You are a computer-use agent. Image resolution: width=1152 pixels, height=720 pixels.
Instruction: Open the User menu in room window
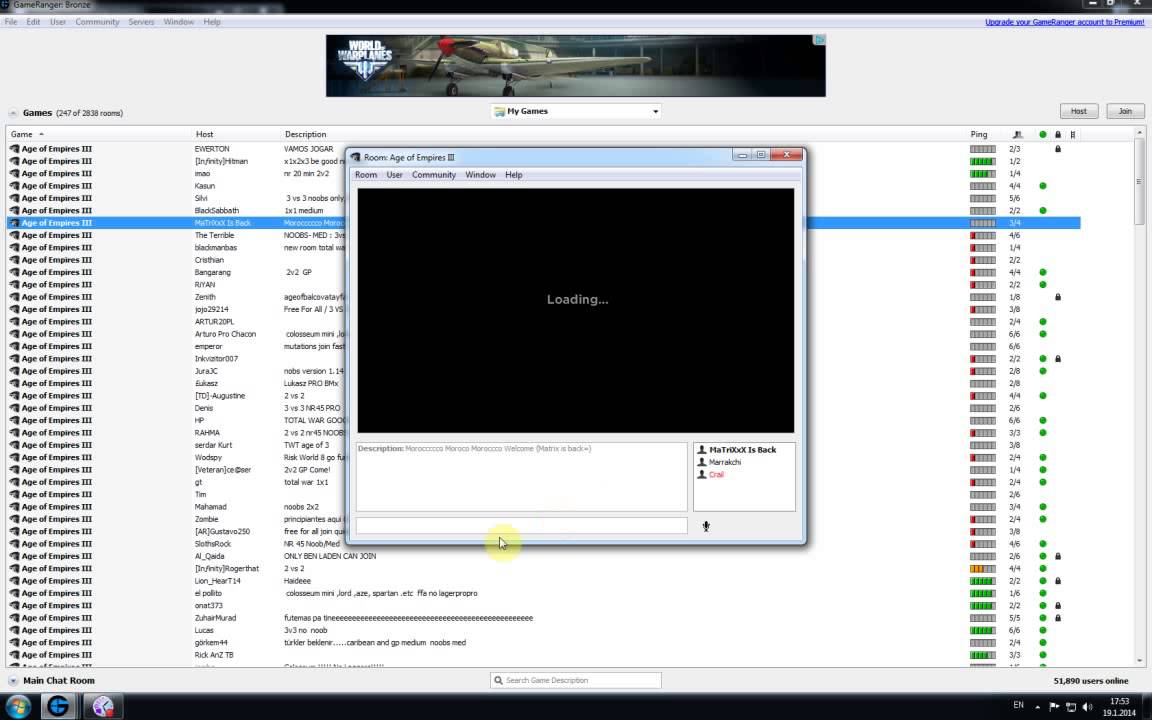(x=395, y=175)
